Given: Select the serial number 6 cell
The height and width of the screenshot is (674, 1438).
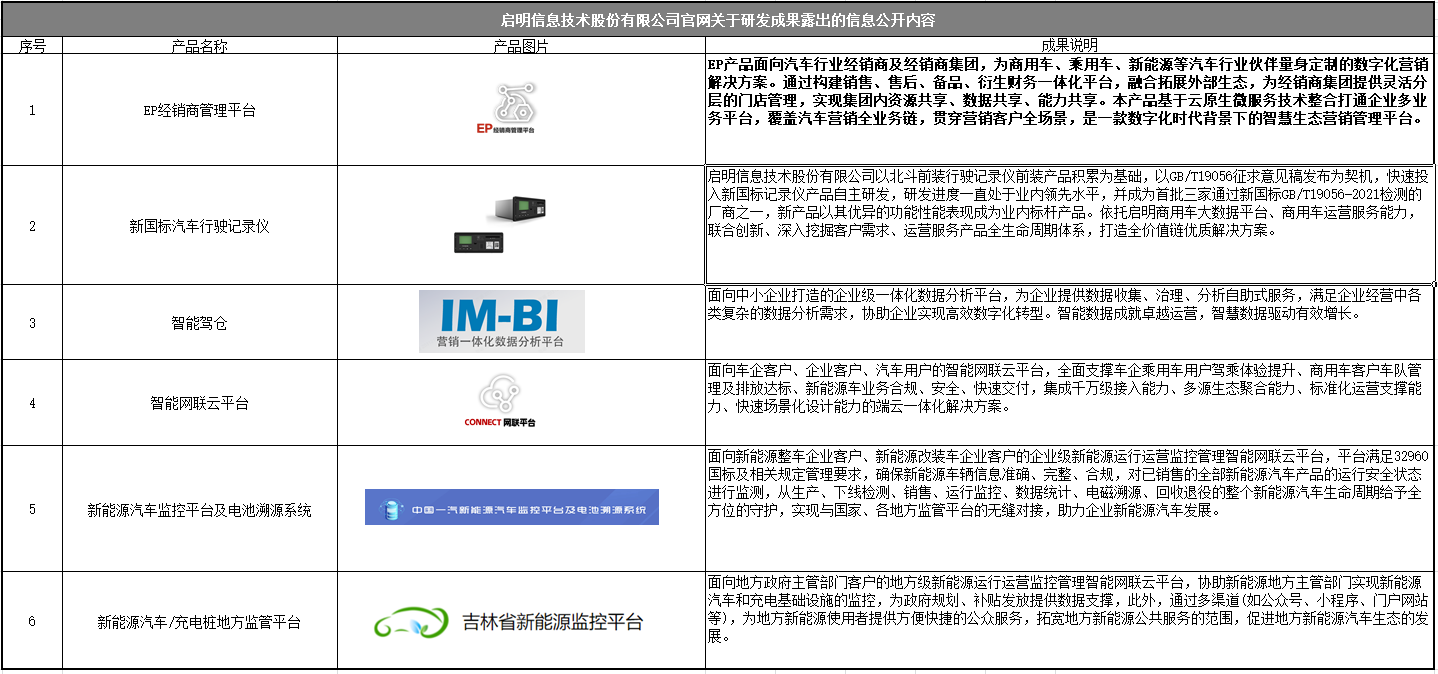Looking at the screenshot, I should click(x=32, y=622).
